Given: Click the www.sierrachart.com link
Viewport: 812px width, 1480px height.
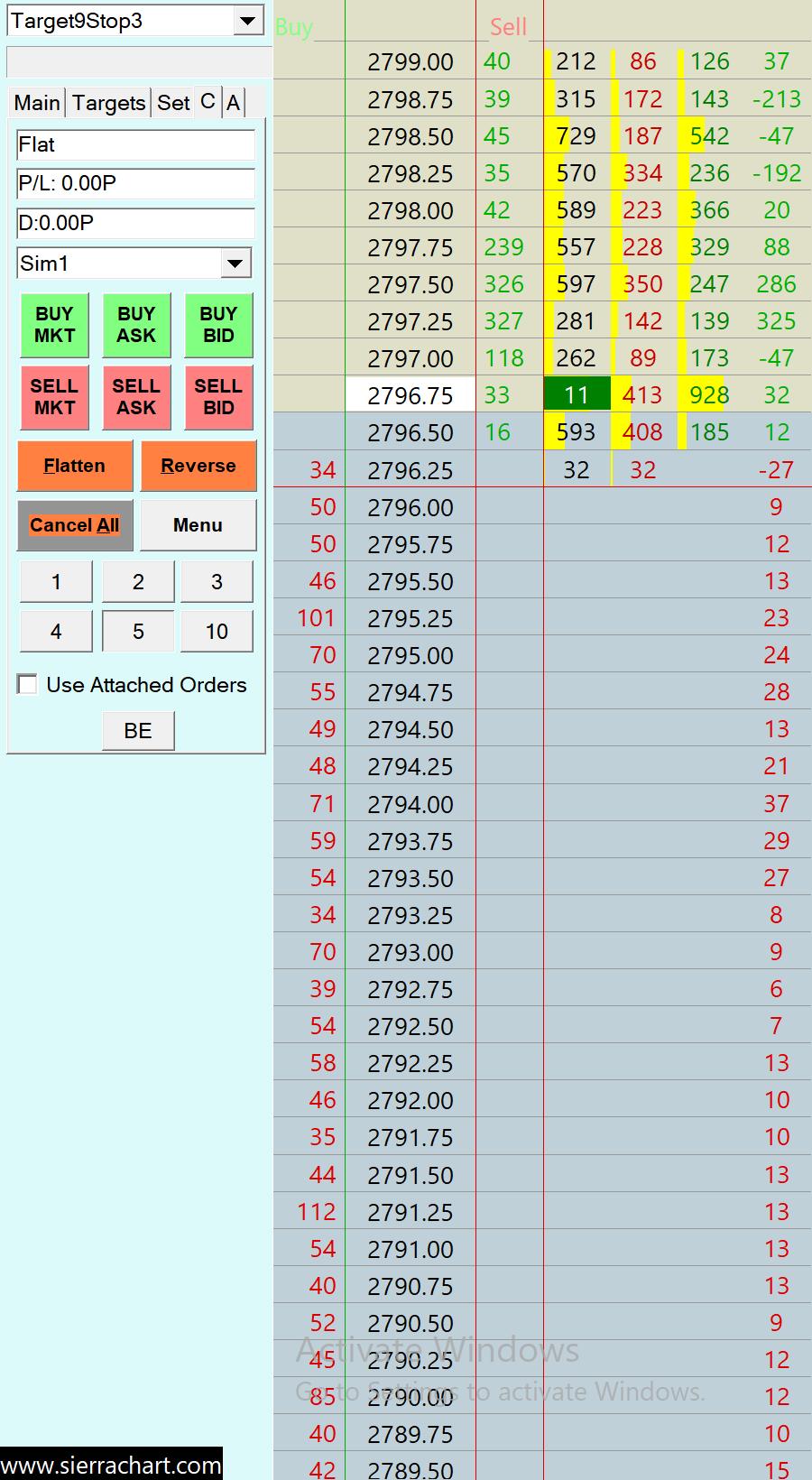Looking at the screenshot, I should point(111,1465).
